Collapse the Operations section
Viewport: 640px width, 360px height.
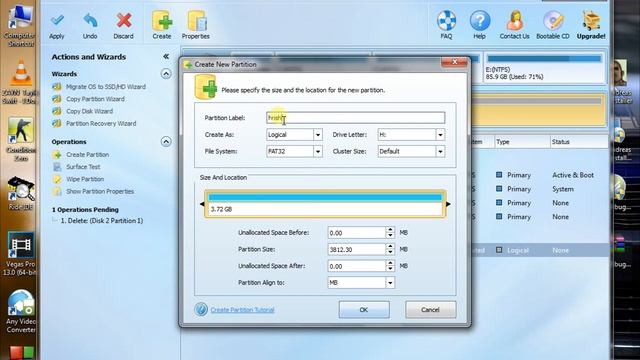tap(166, 142)
